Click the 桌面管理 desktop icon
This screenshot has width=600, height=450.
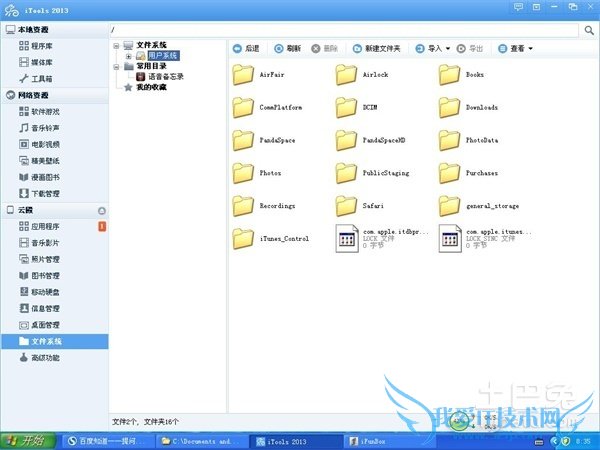[24, 325]
